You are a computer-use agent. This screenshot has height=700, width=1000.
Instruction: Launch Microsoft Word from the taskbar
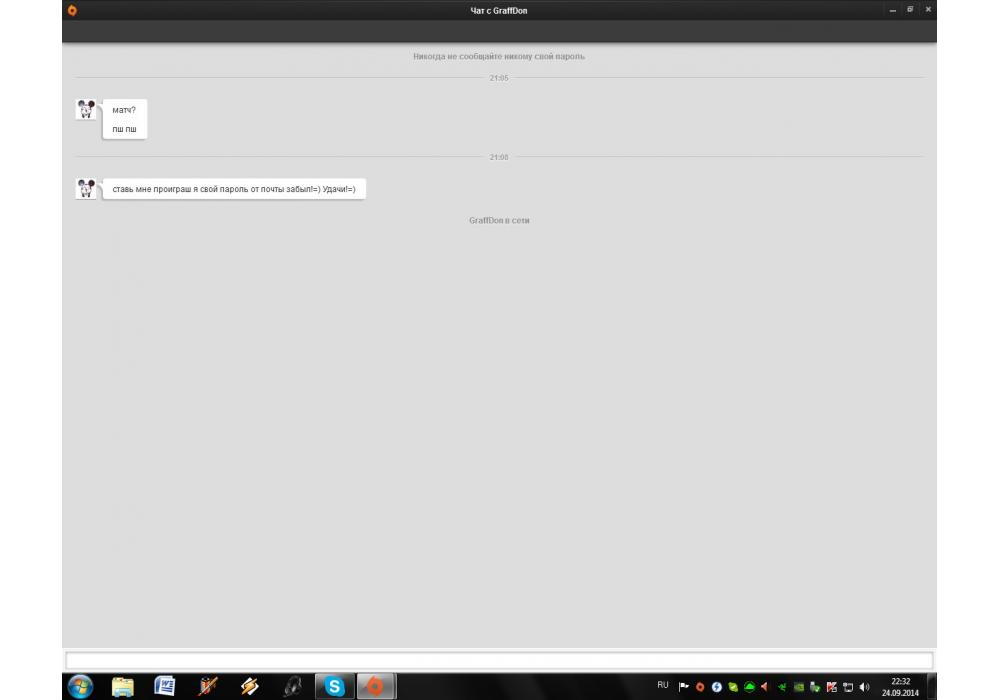pyautogui.click(x=165, y=686)
